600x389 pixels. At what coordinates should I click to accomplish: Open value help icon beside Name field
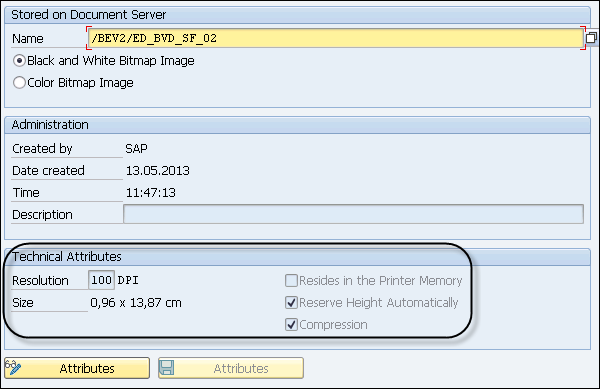tap(592, 37)
